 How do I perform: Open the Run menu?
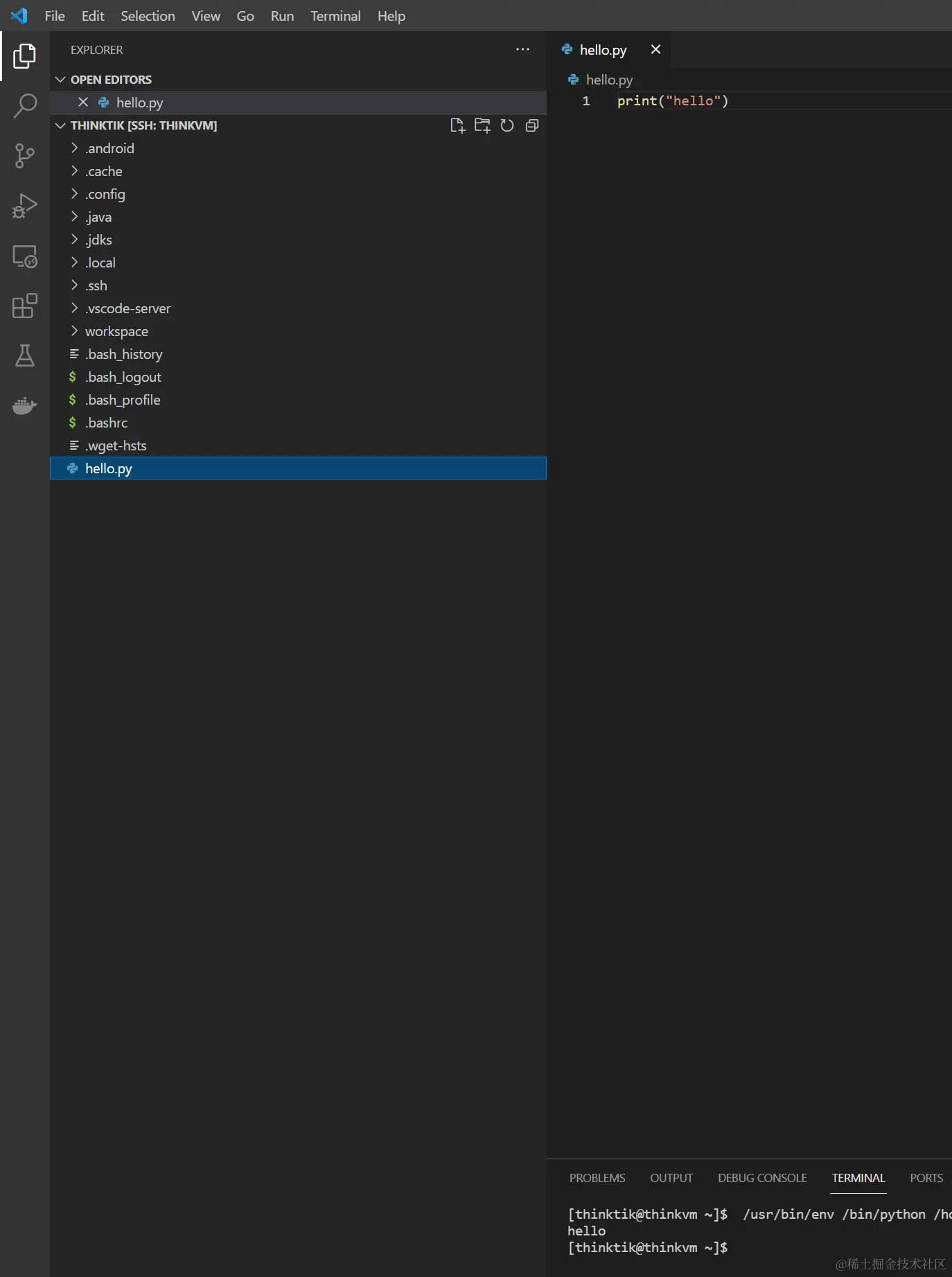coord(282,16)
